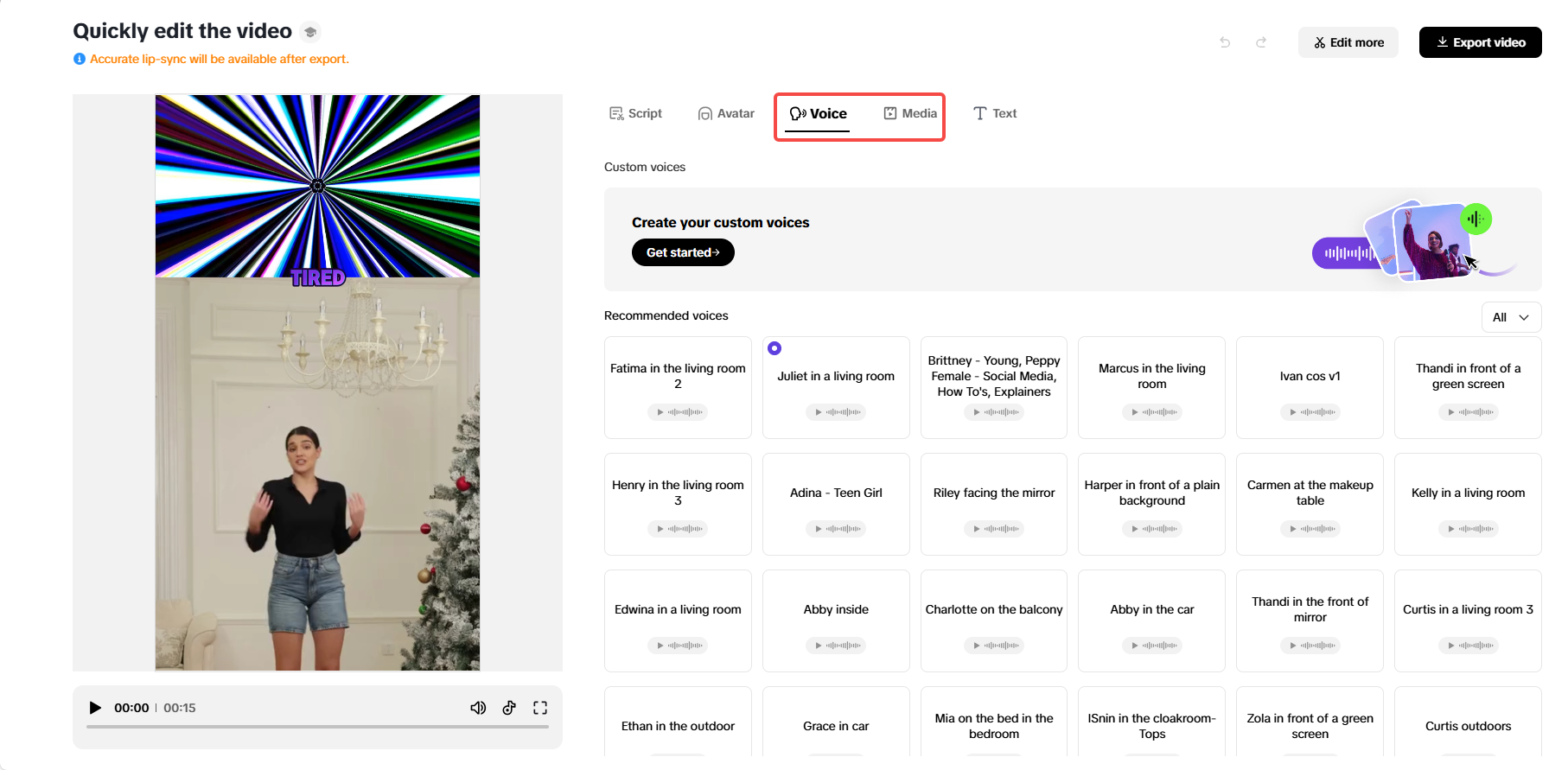Click the custom voices illustration thumbnail
The width and height of the screenshot is (1568, 770).
coord(1415,240)
